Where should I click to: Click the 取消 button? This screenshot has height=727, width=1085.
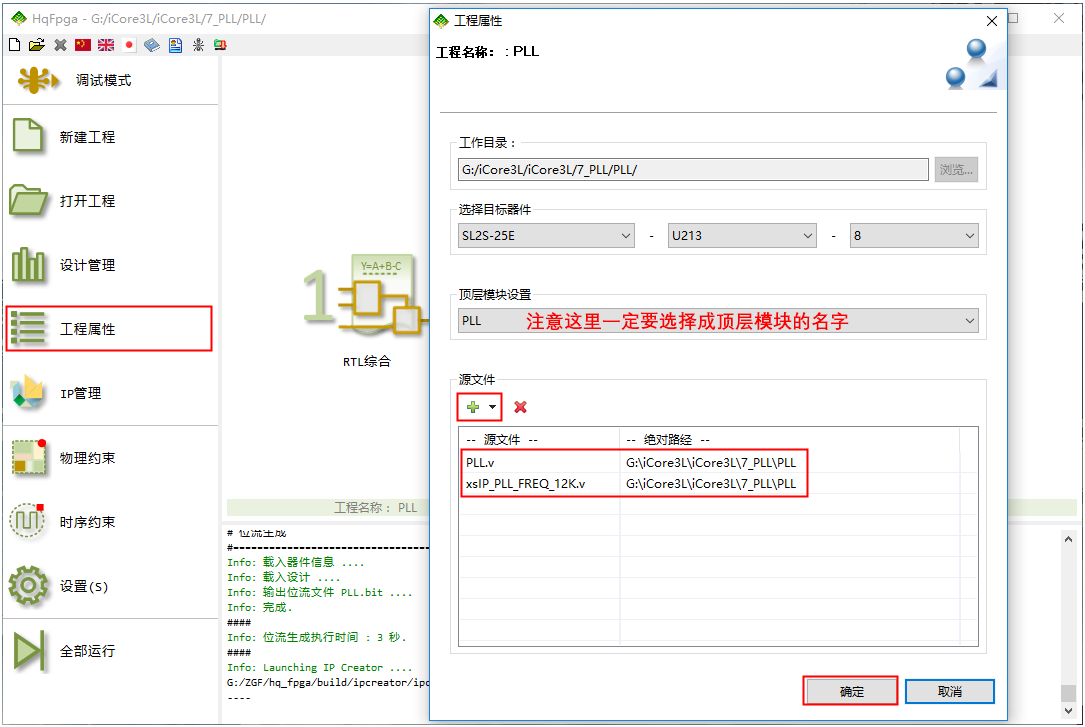click(949, 691)
